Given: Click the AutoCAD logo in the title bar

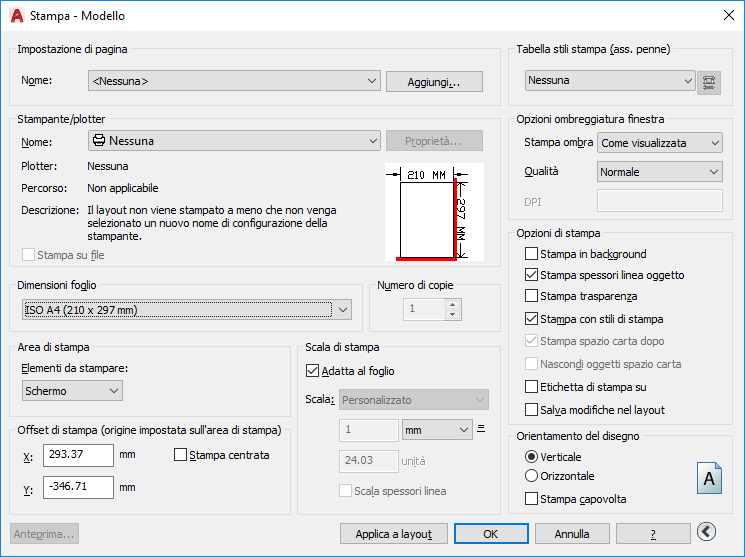Looking at the screenshot, I should coord(17,16).
